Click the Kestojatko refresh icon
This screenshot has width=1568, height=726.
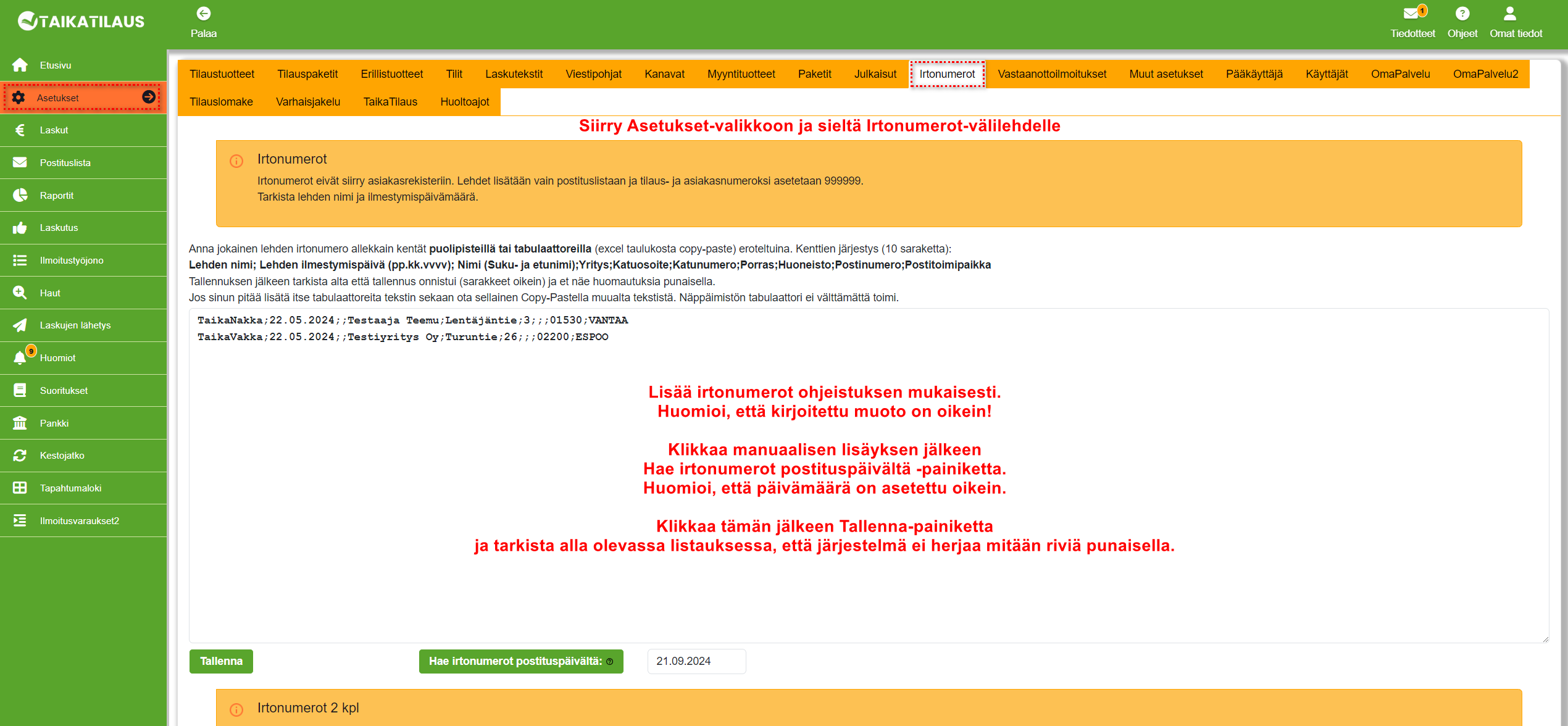coord(20,456)
